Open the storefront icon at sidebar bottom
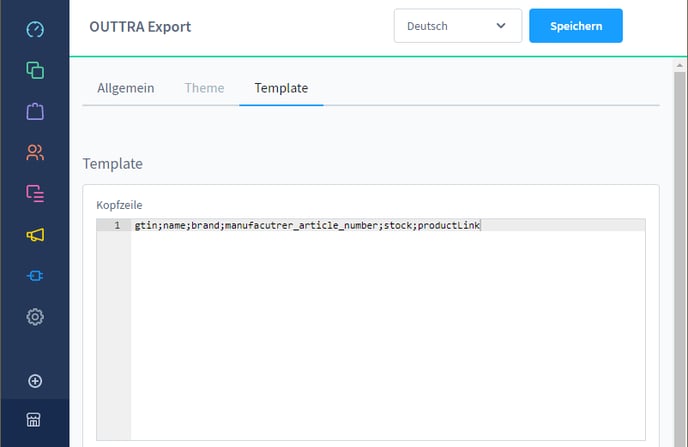688x447 pixels. [33, 420]
